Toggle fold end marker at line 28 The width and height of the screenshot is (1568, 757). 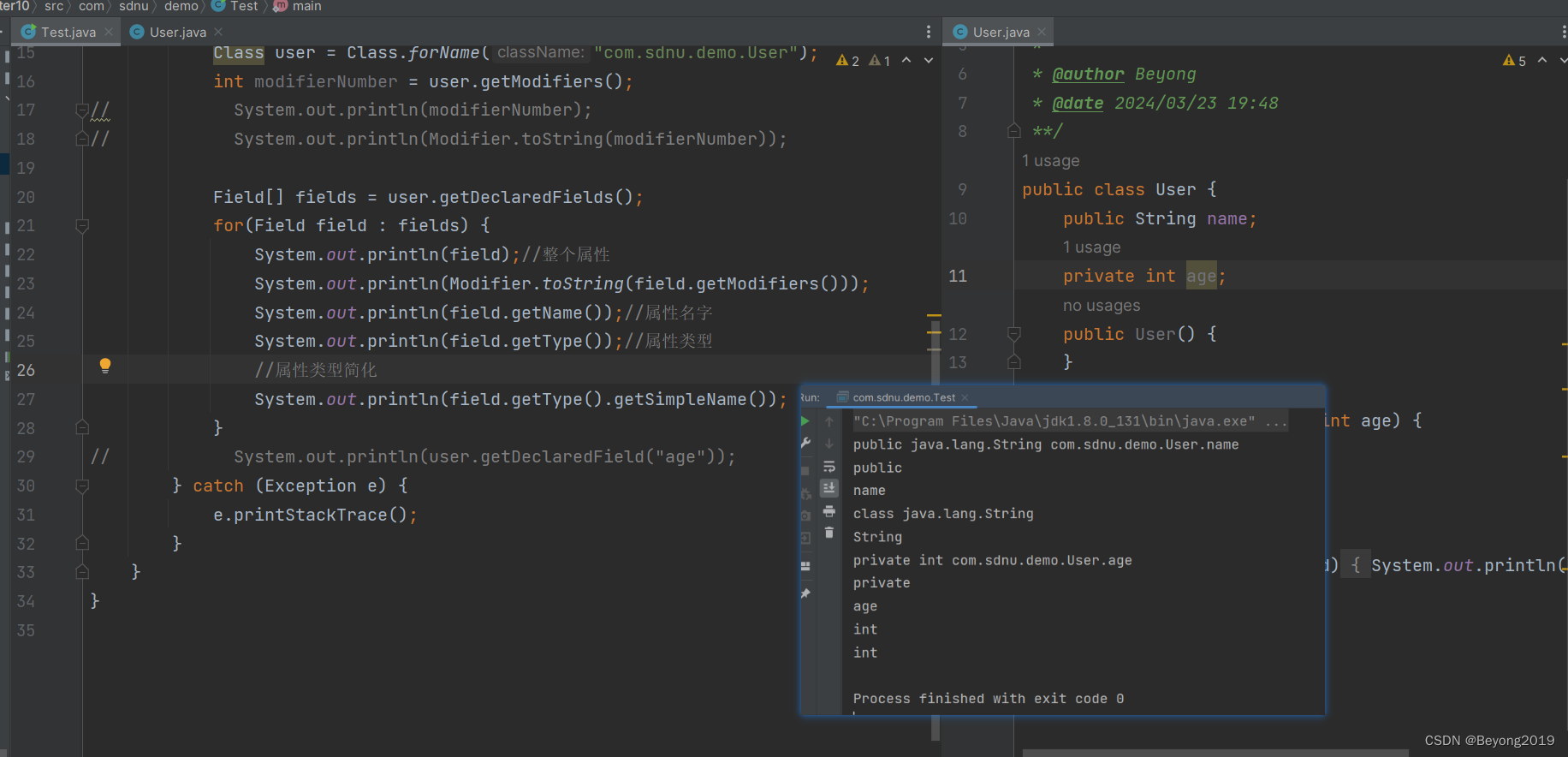tap(82, 426)
